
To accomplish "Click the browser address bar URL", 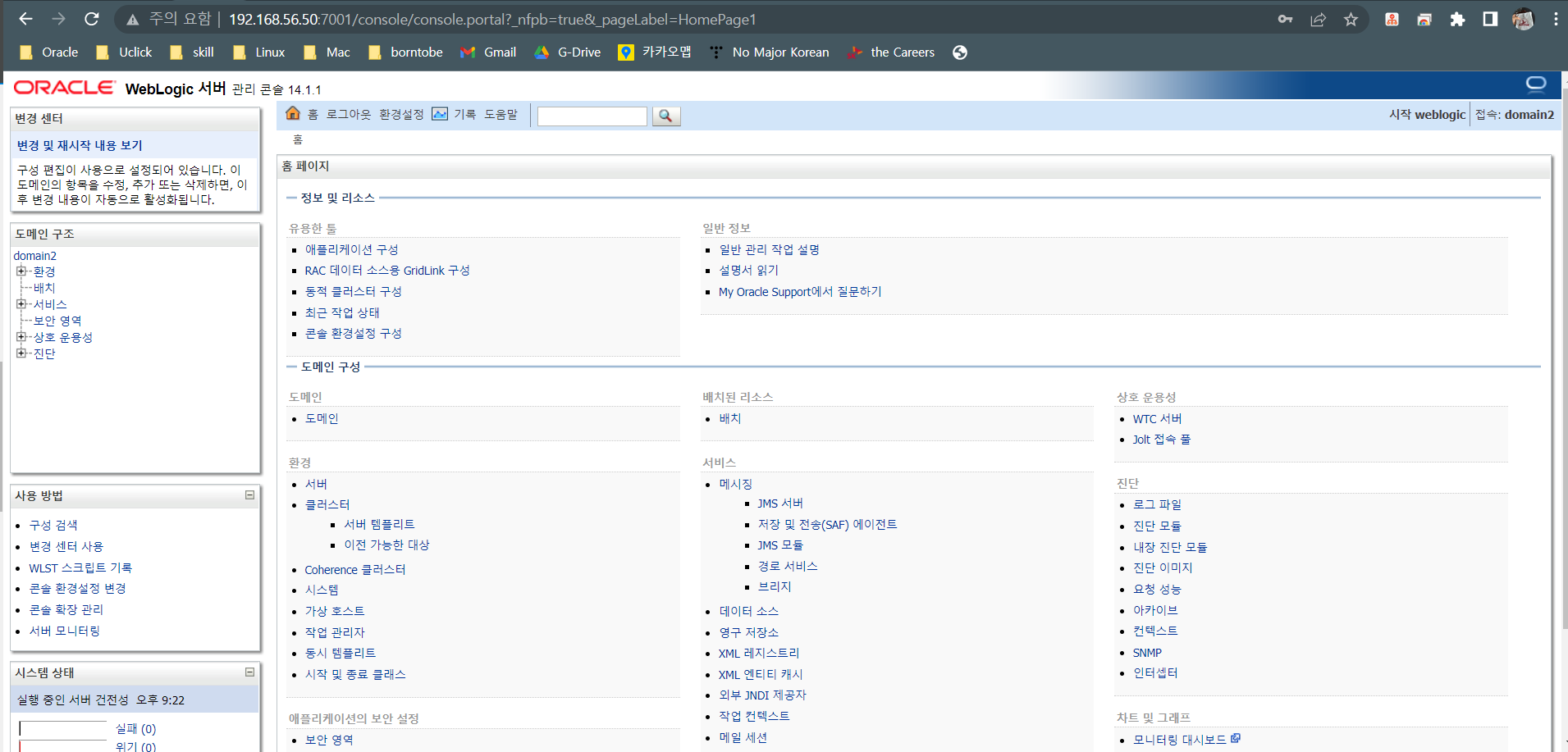I will tap(492, 19).
